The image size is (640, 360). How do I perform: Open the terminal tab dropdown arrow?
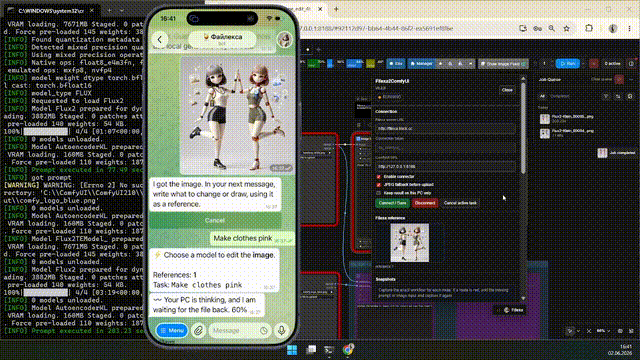click(122, 11)
